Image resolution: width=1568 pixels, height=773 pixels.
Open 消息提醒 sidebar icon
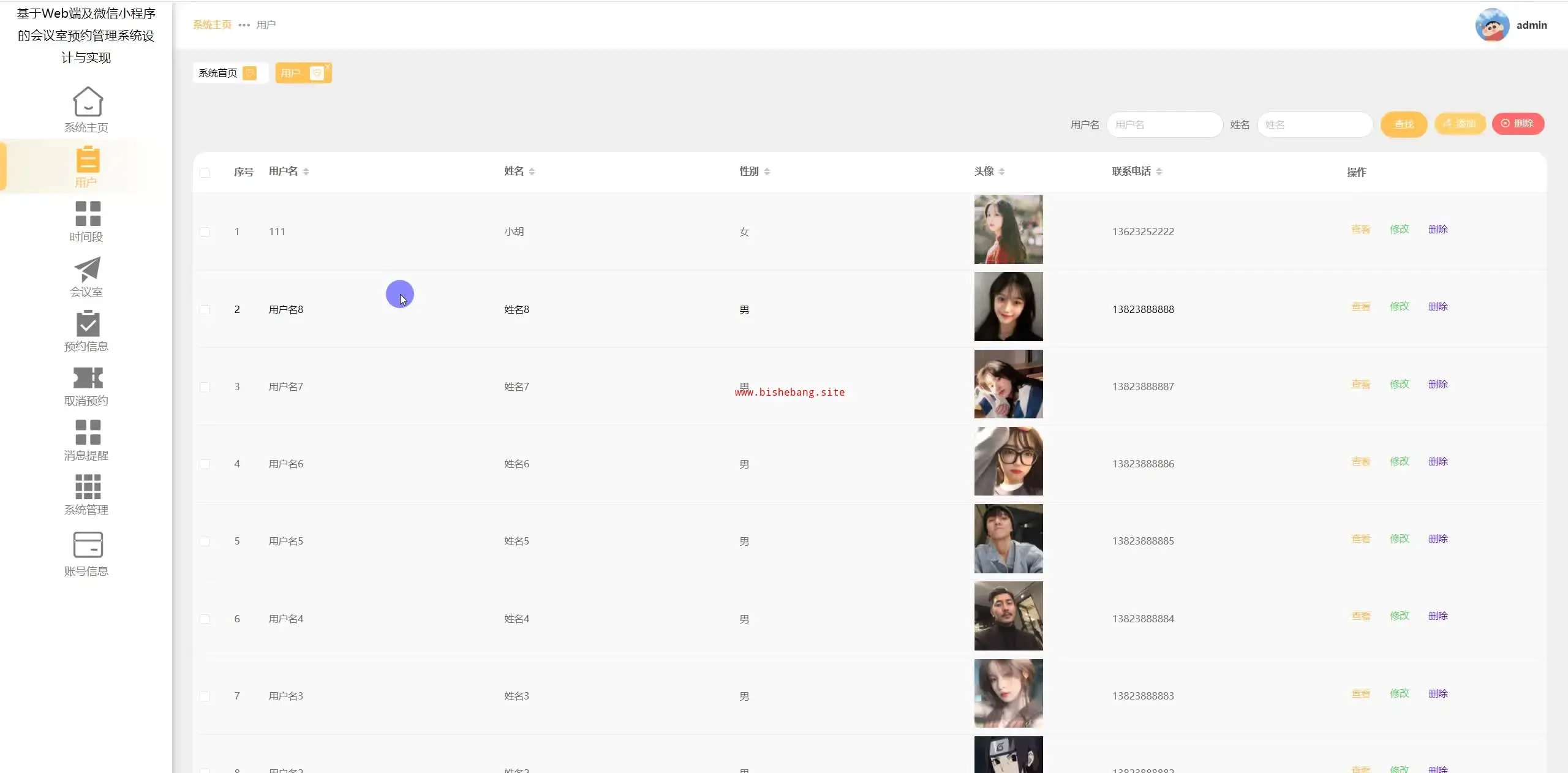tap(88, 432)
